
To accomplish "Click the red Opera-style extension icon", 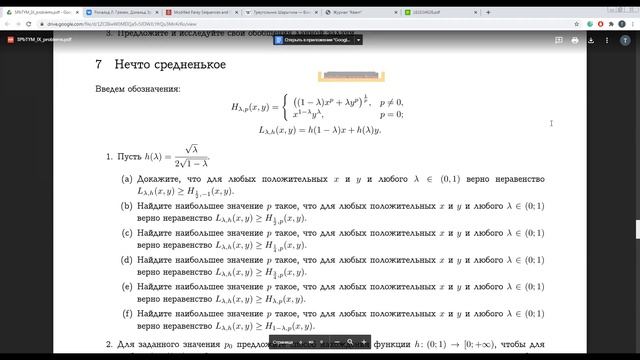I will coord(600,24).
